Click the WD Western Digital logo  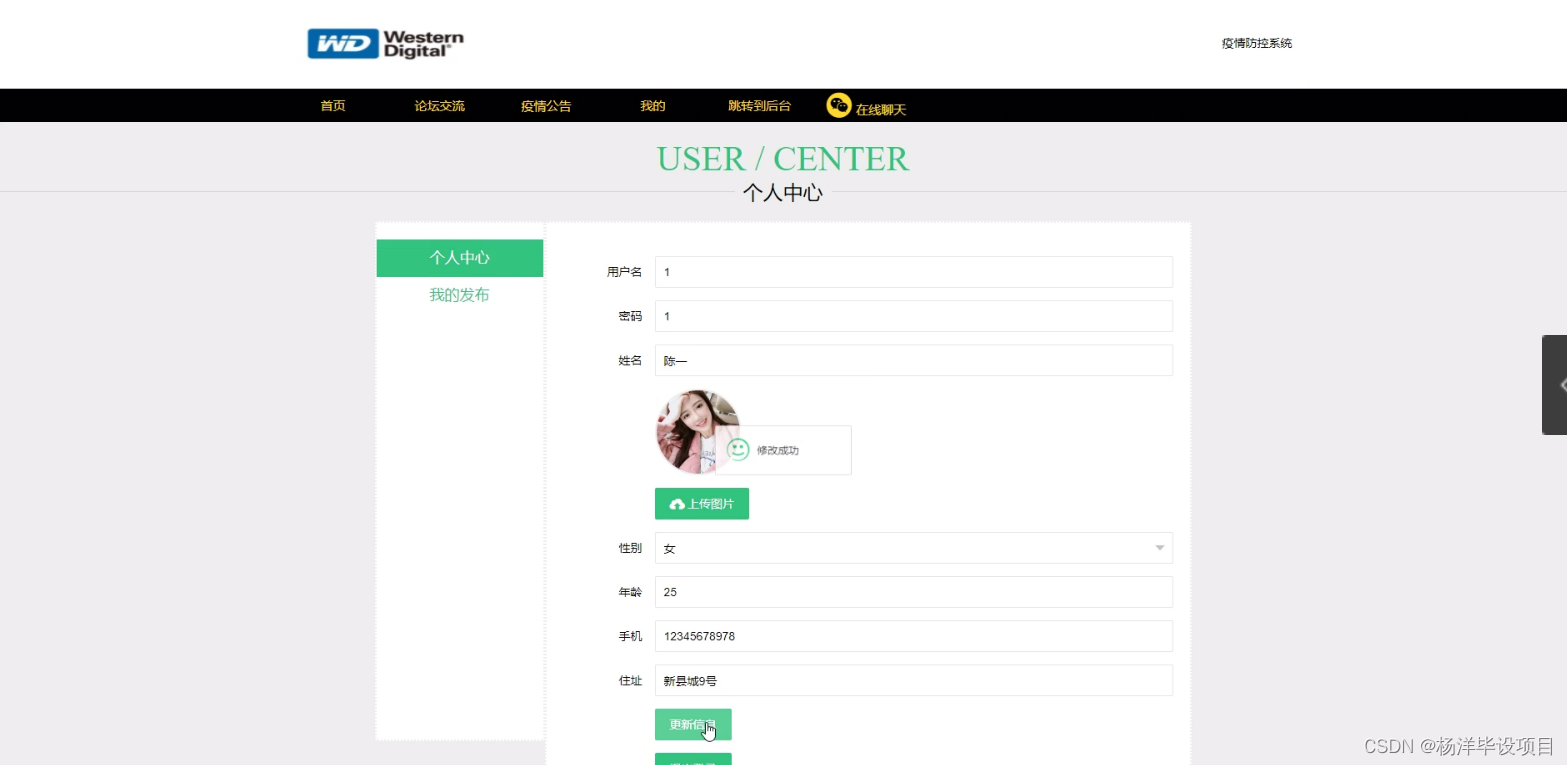384,43
